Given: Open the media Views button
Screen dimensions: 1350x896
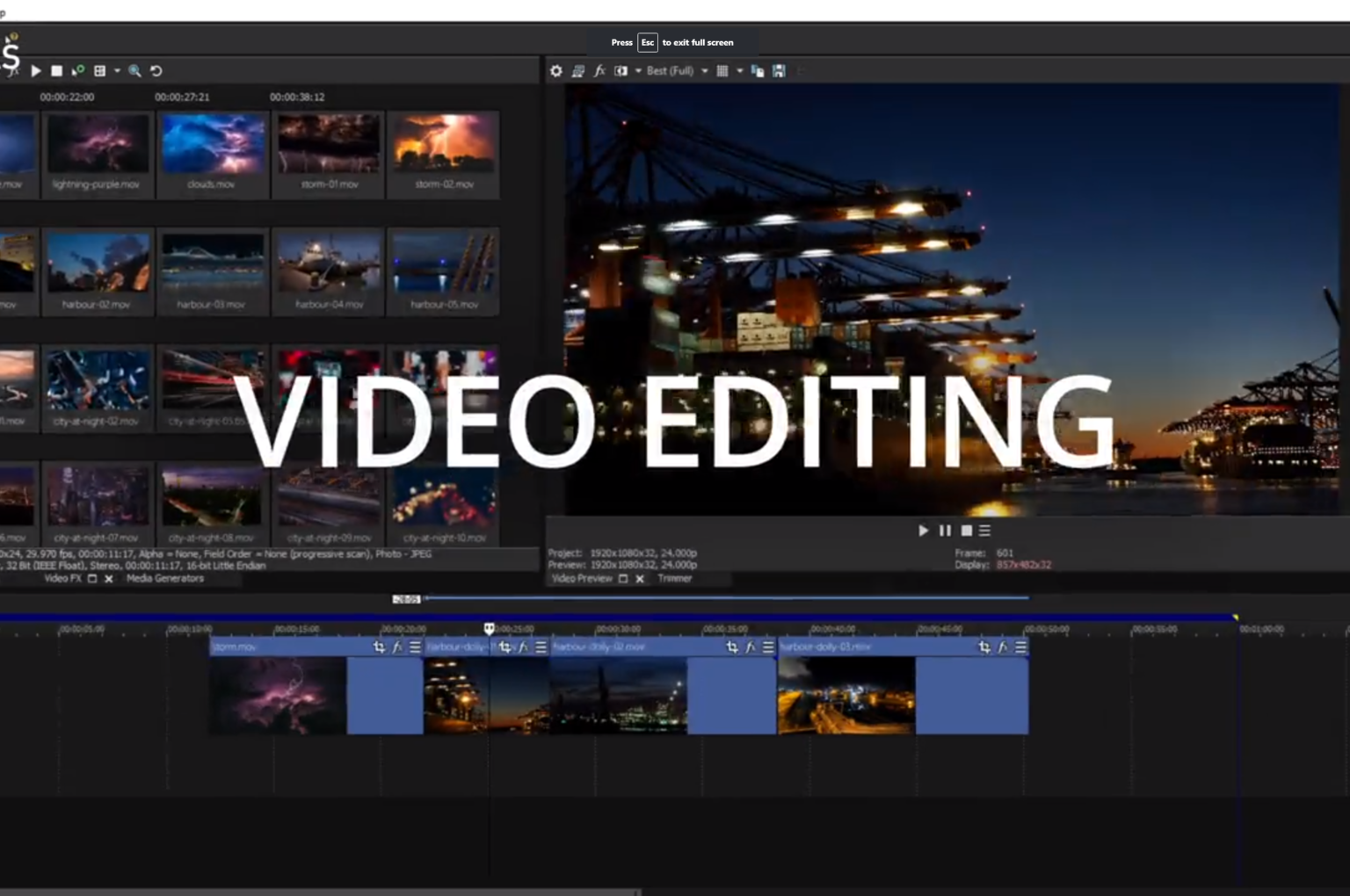Looking at the screenshot, I should click(100, 71).
